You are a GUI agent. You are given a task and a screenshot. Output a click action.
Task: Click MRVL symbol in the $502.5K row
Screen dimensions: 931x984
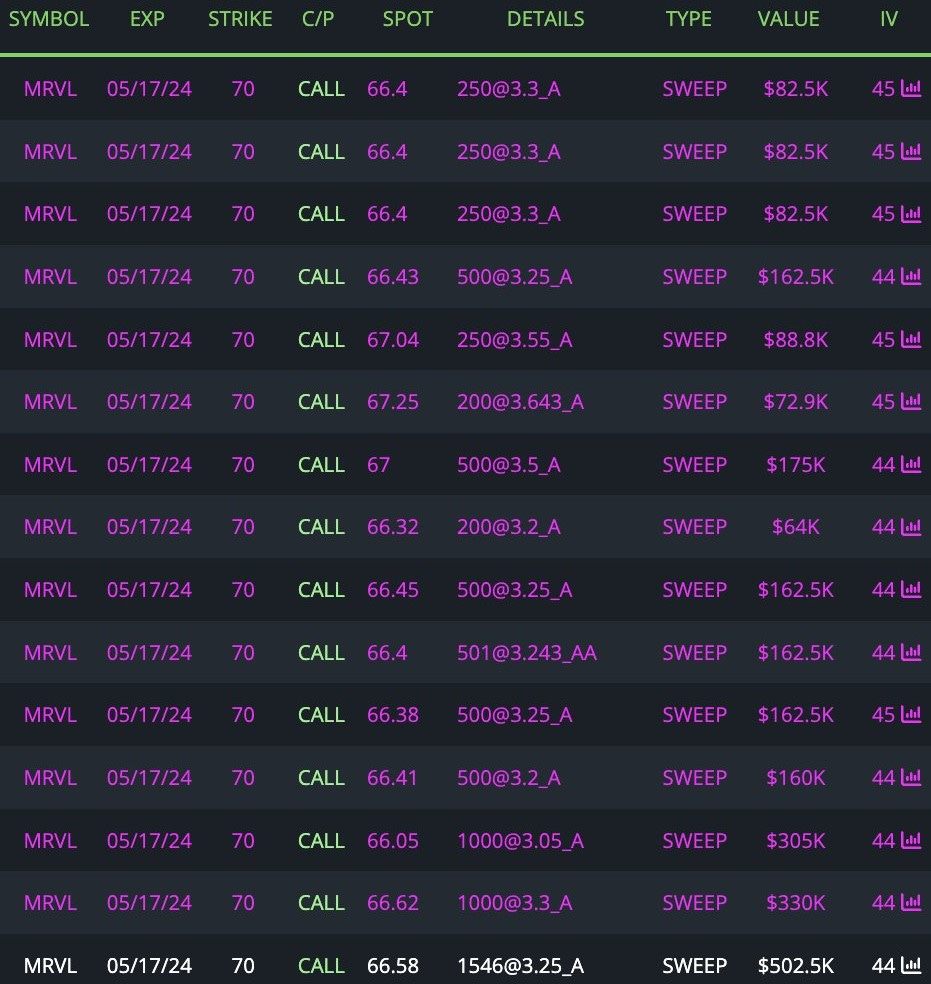coord(50,965)
